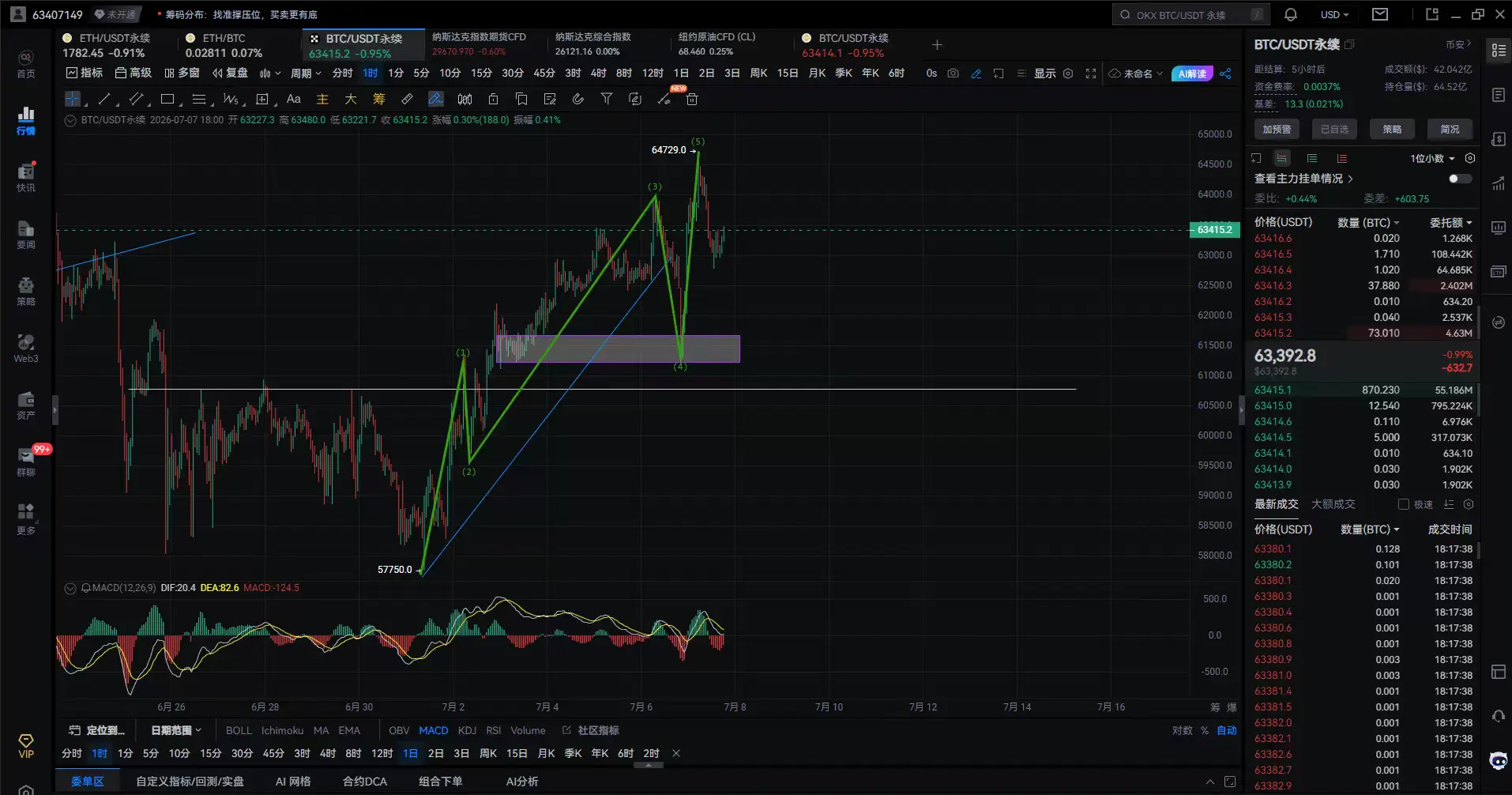Select the Elliott wave W5 tool
1512x795 pixels.
[x=230, y=99]
